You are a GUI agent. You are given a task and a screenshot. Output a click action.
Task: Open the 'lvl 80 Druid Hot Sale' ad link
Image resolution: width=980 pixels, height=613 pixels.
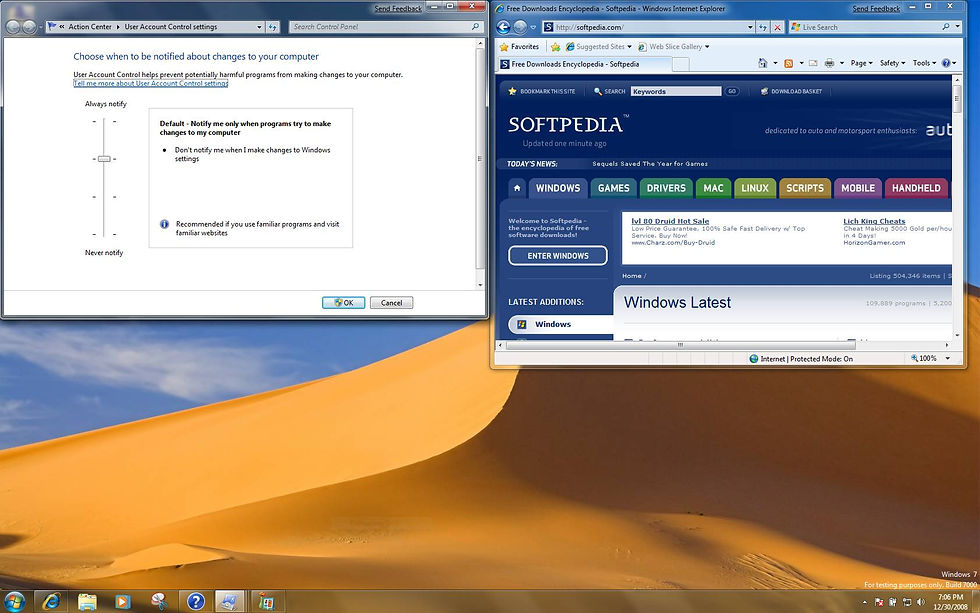[x=670, y=221]
